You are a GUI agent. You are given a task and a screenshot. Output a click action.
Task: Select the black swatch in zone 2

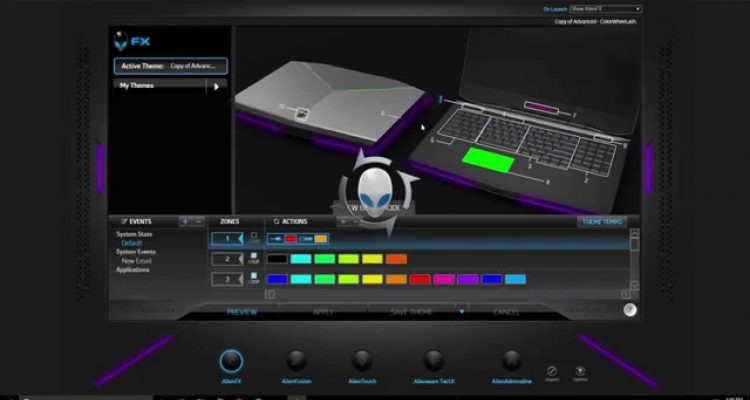point(277,259)
